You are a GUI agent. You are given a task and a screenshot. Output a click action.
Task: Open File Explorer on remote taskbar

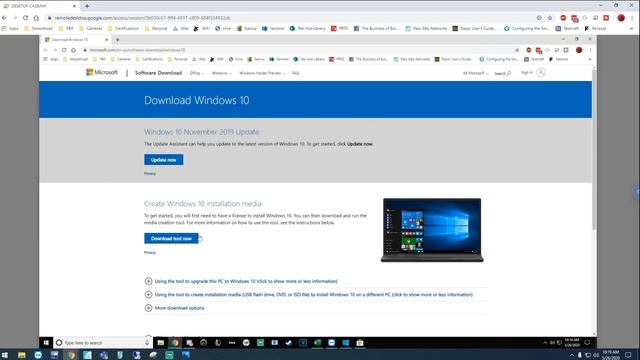[x=161, y=343]
